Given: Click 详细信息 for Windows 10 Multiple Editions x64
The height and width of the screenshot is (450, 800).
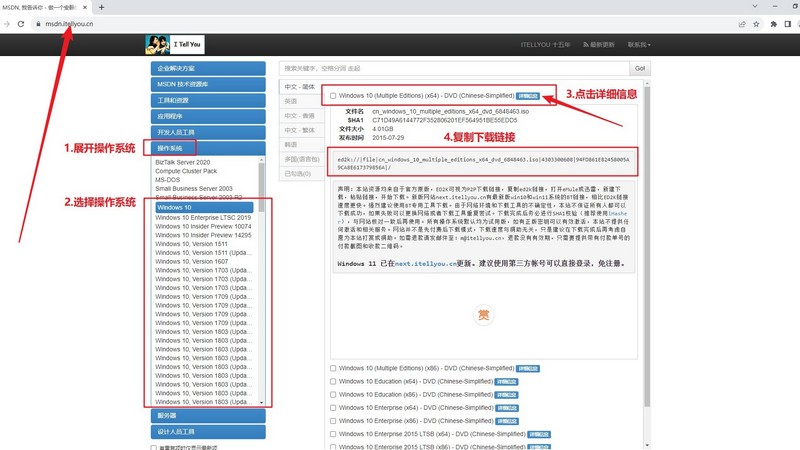Looking at the screenshot, I should click(528, 96).
